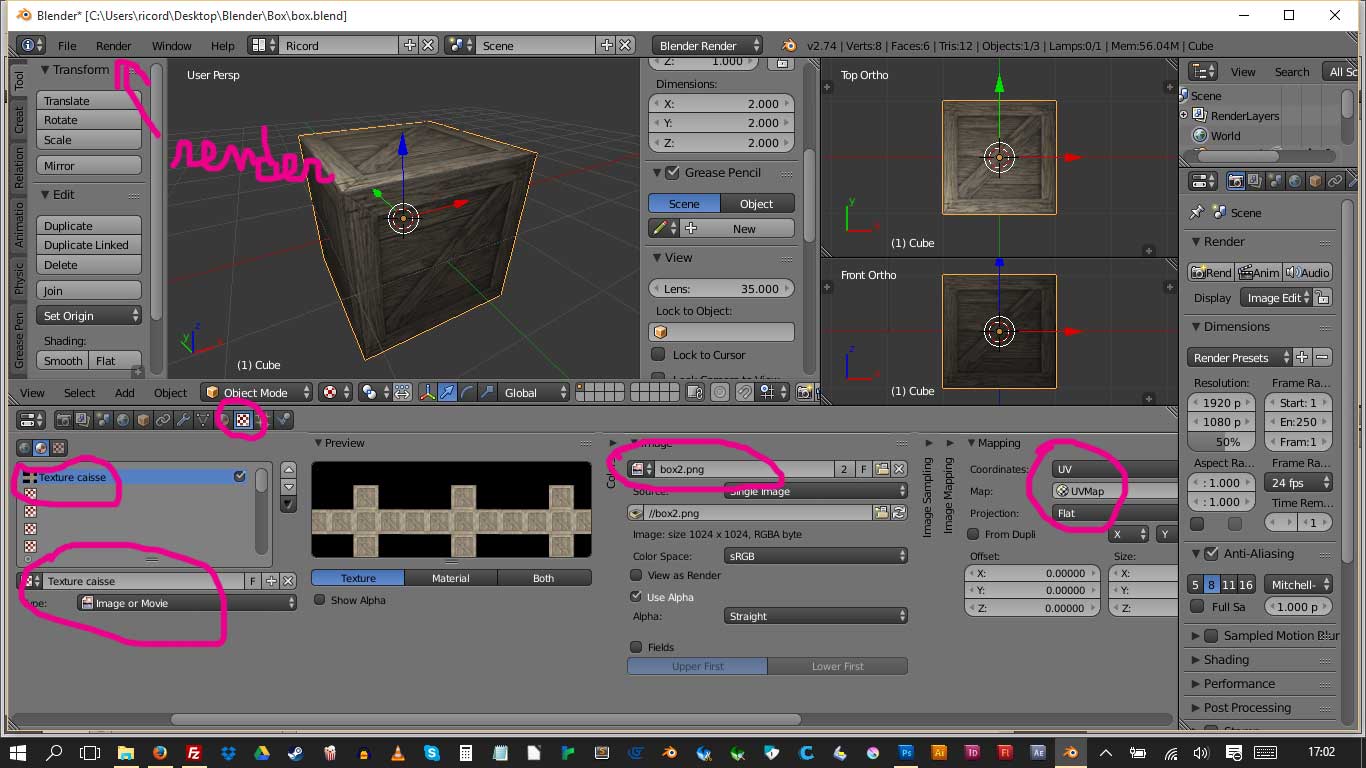The image size is (1366, 768).
Task: Reload the image using the refresh icon
Action: click(899, 513)
